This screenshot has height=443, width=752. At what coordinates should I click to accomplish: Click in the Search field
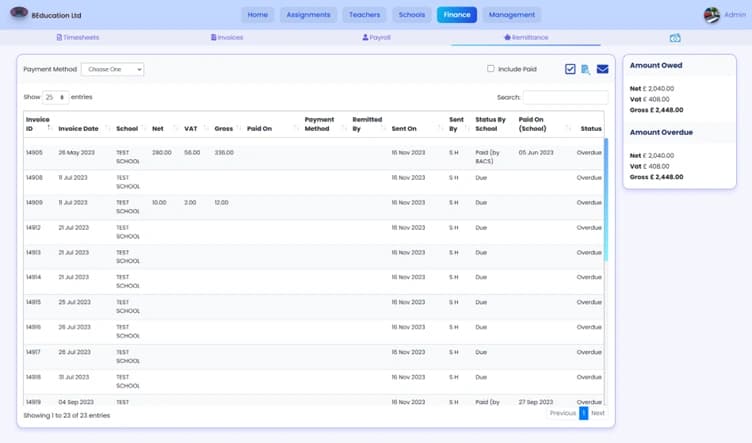[x=565, y=97]
